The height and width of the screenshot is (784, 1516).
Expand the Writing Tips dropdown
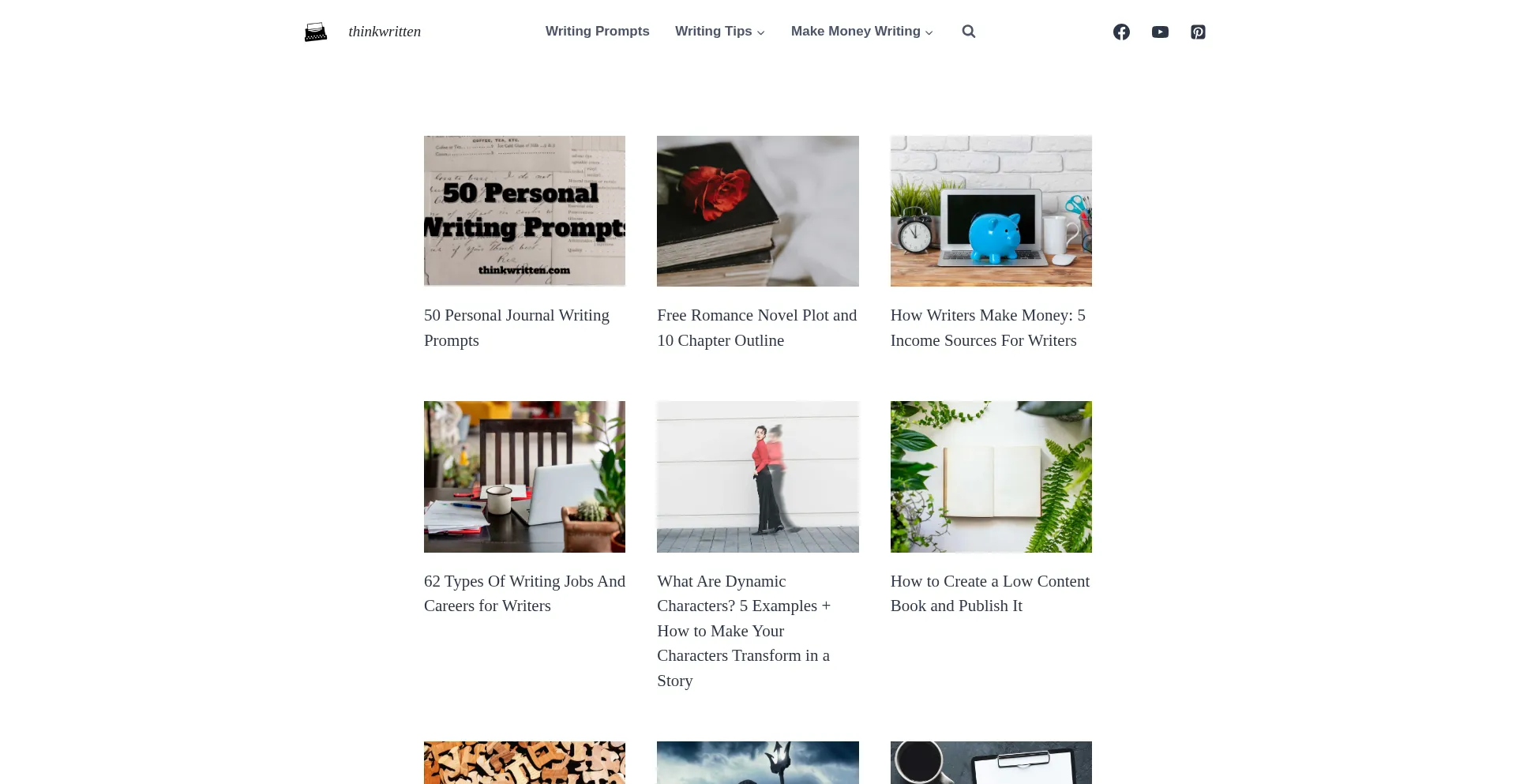click(x=719, y=31)
